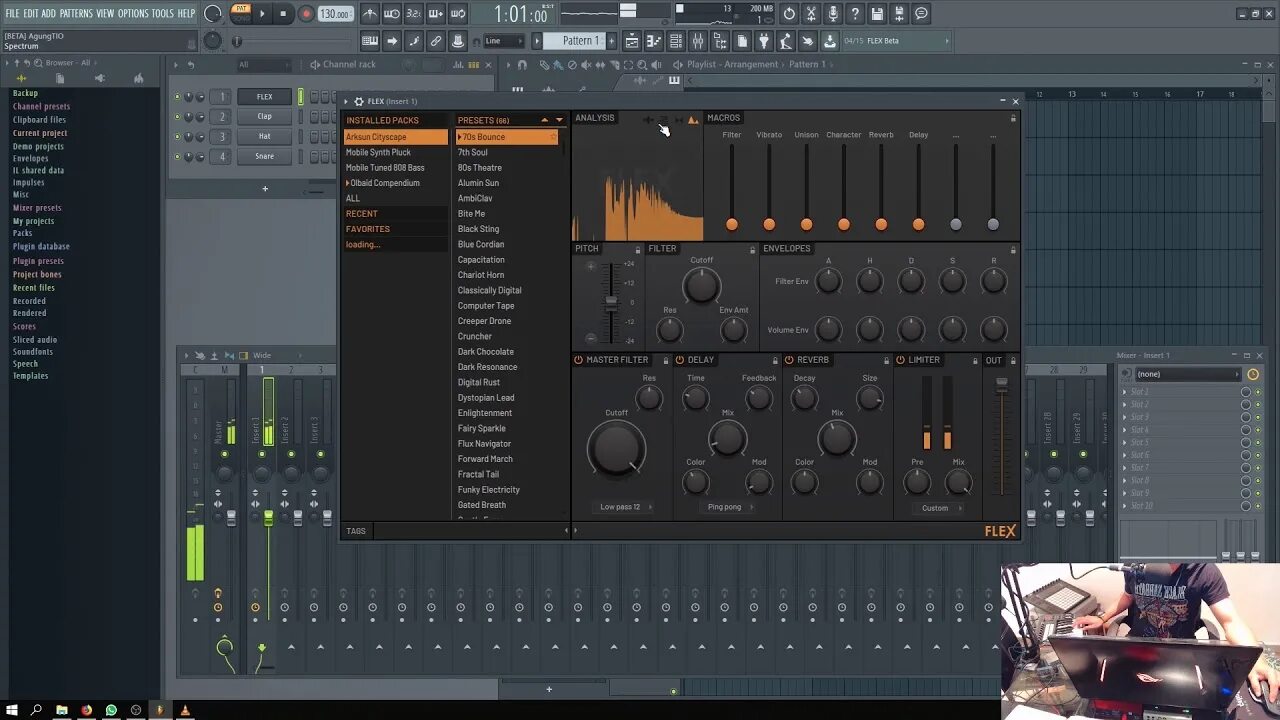Click the undo history icon

(x=789, y=14)
